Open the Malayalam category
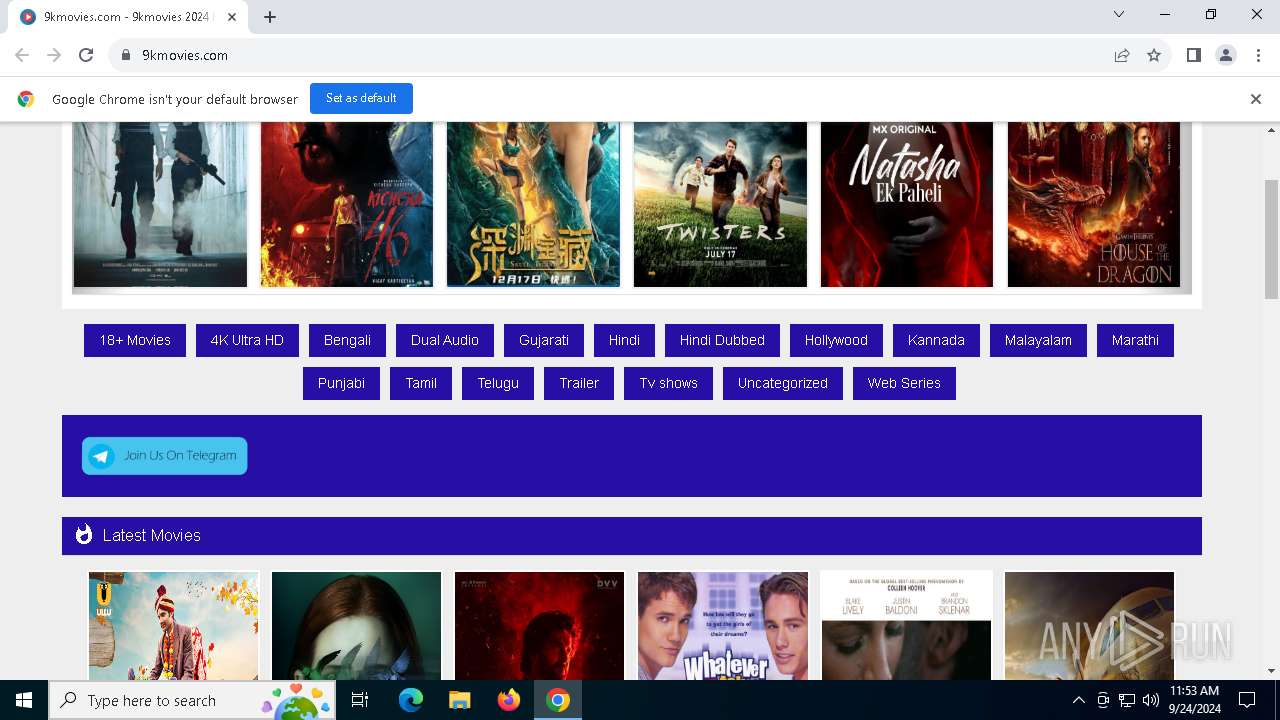This screenshot has width=1280, height=720. [x=1038, y=340]
